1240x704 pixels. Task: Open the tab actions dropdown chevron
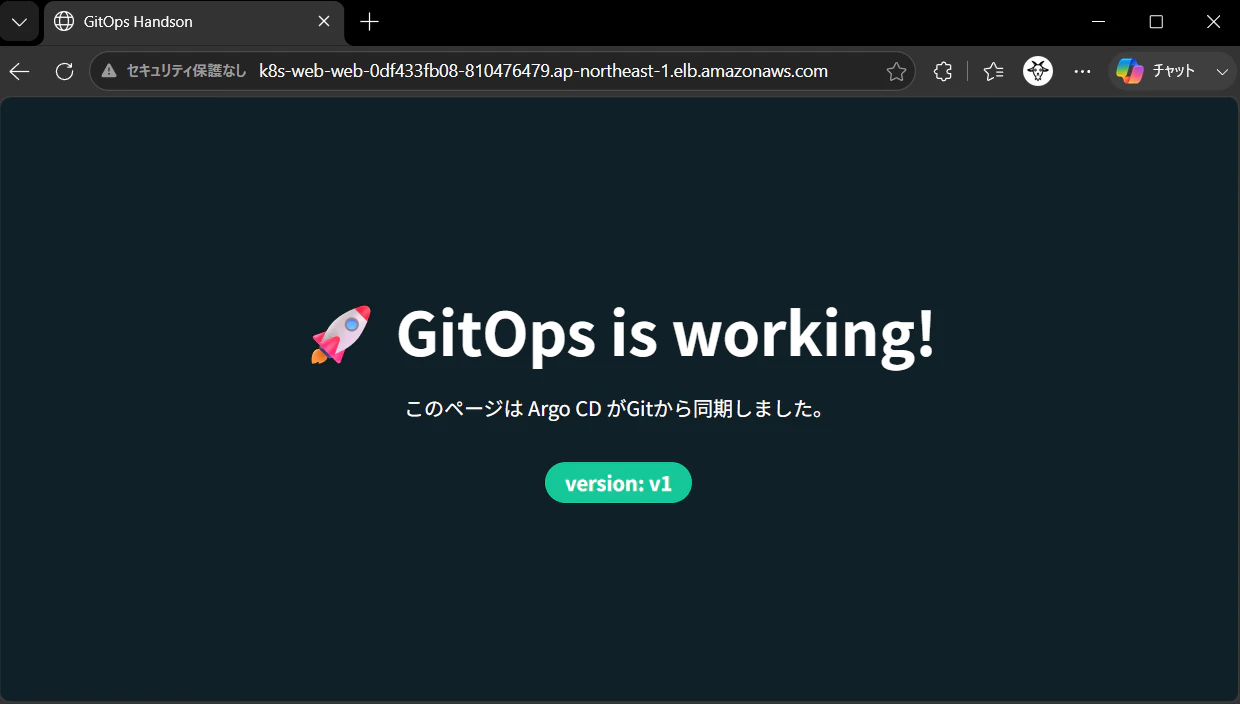[19, 21]
